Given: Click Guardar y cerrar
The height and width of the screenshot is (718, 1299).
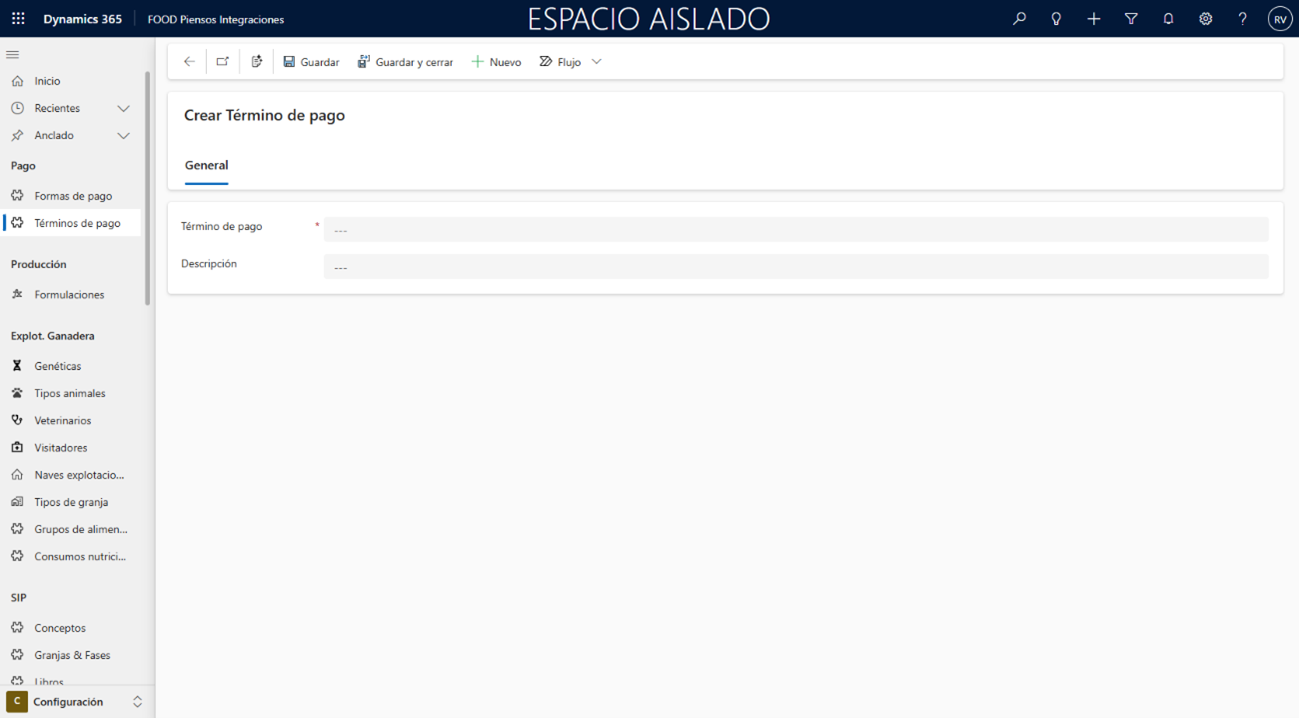Looking at the screenshot, I should click(x=405, y=62).
